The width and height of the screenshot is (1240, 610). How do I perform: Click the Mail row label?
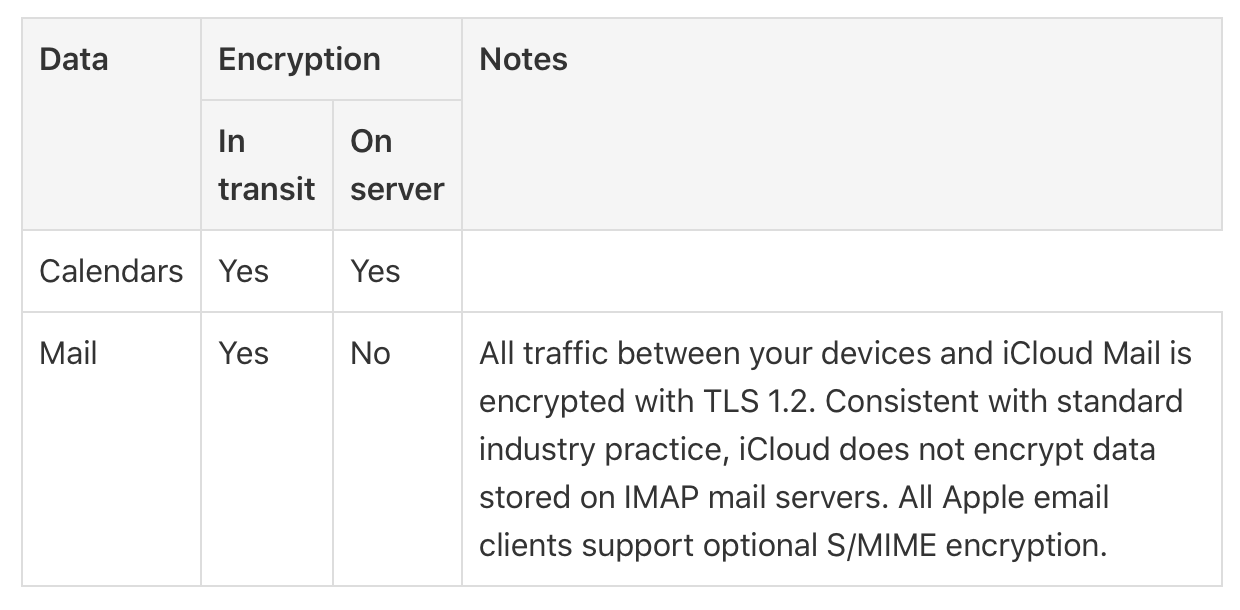68,353
